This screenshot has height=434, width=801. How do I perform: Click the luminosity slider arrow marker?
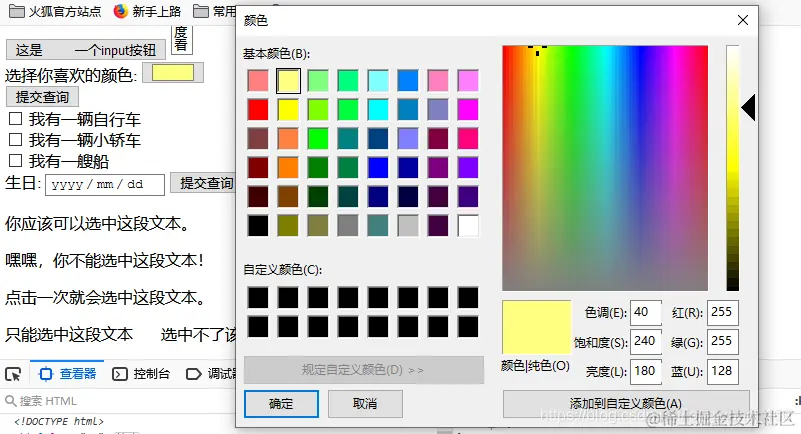point(748,107)
